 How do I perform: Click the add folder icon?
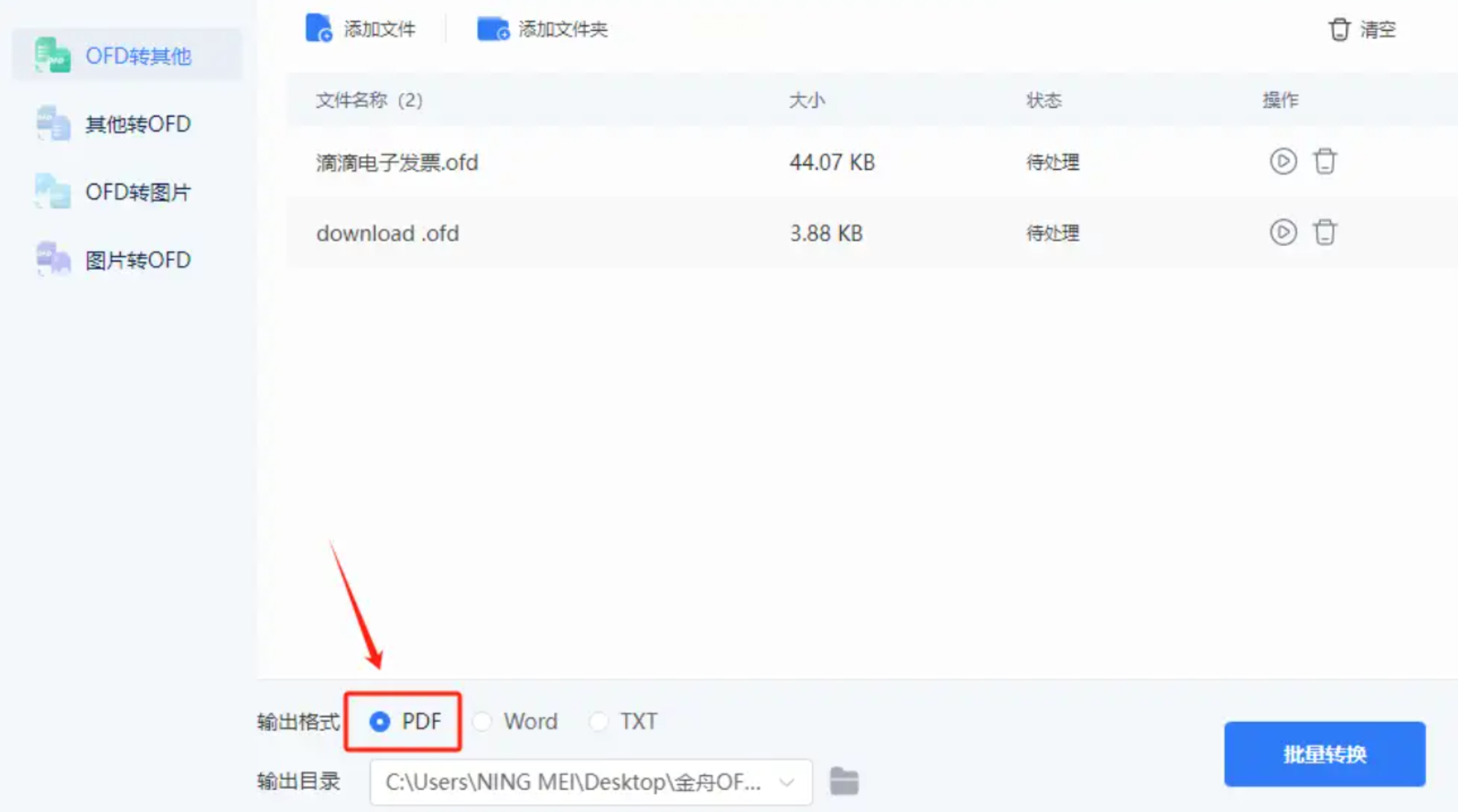493,29
